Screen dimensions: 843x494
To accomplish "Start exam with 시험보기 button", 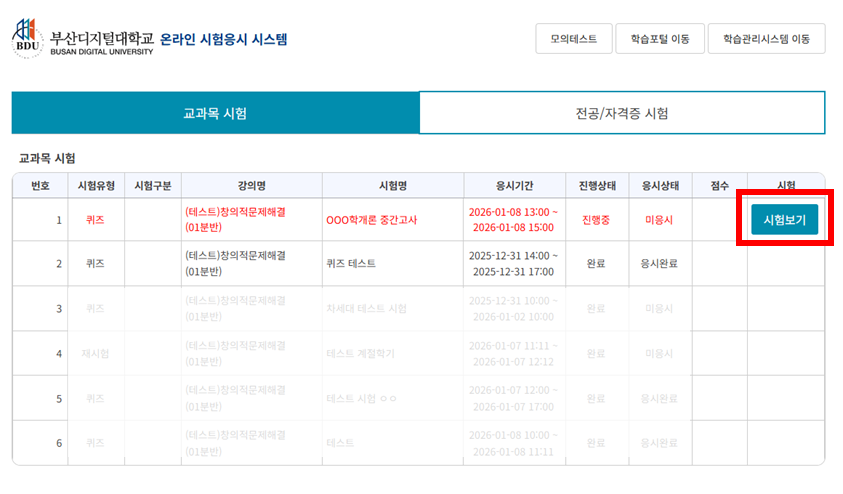I will pyautogui.click(x=784, y=219).
